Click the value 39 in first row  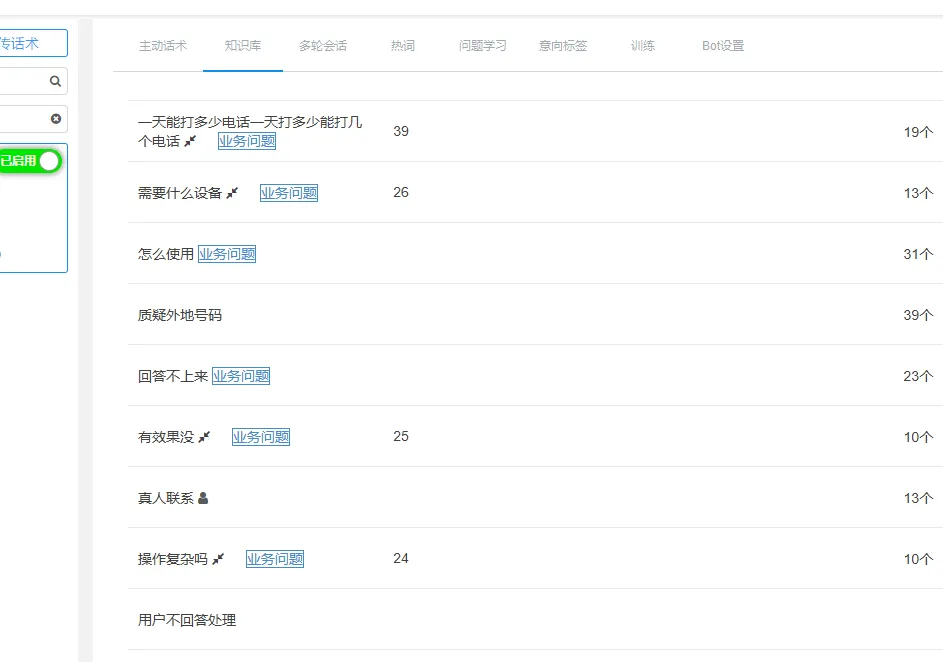pos(401,131)
